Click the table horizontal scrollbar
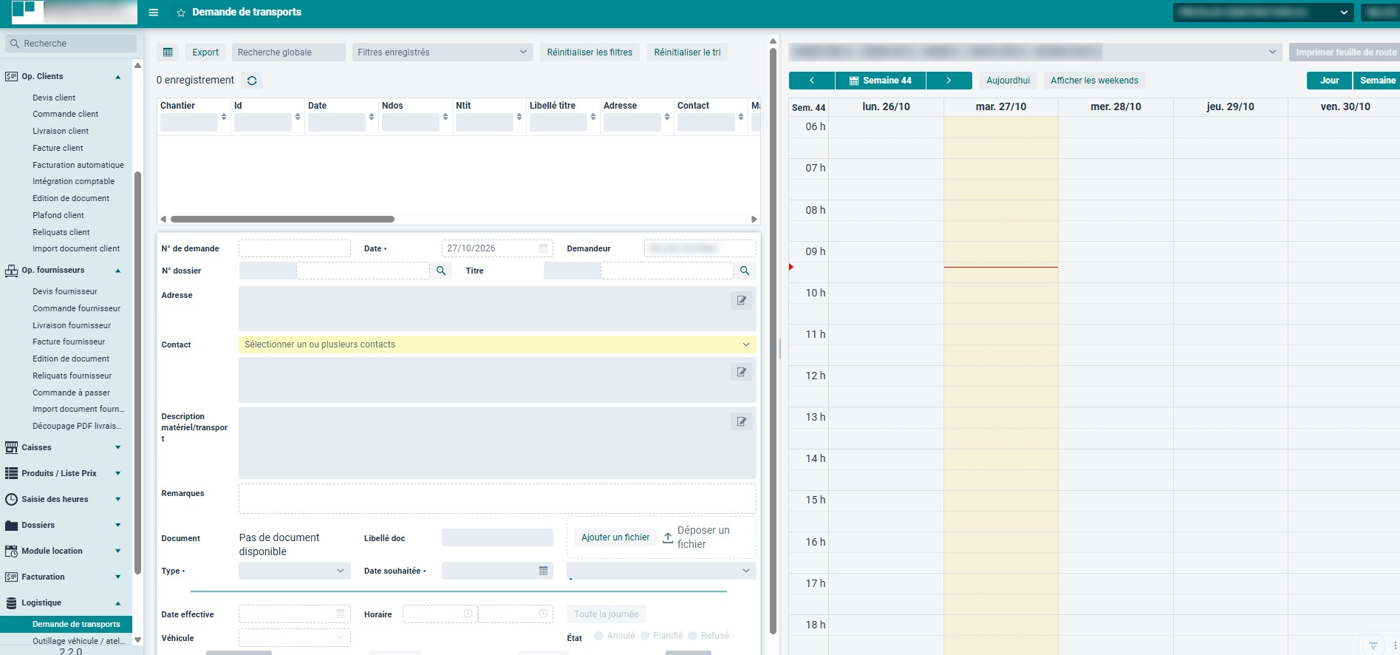 click(282, 219)
